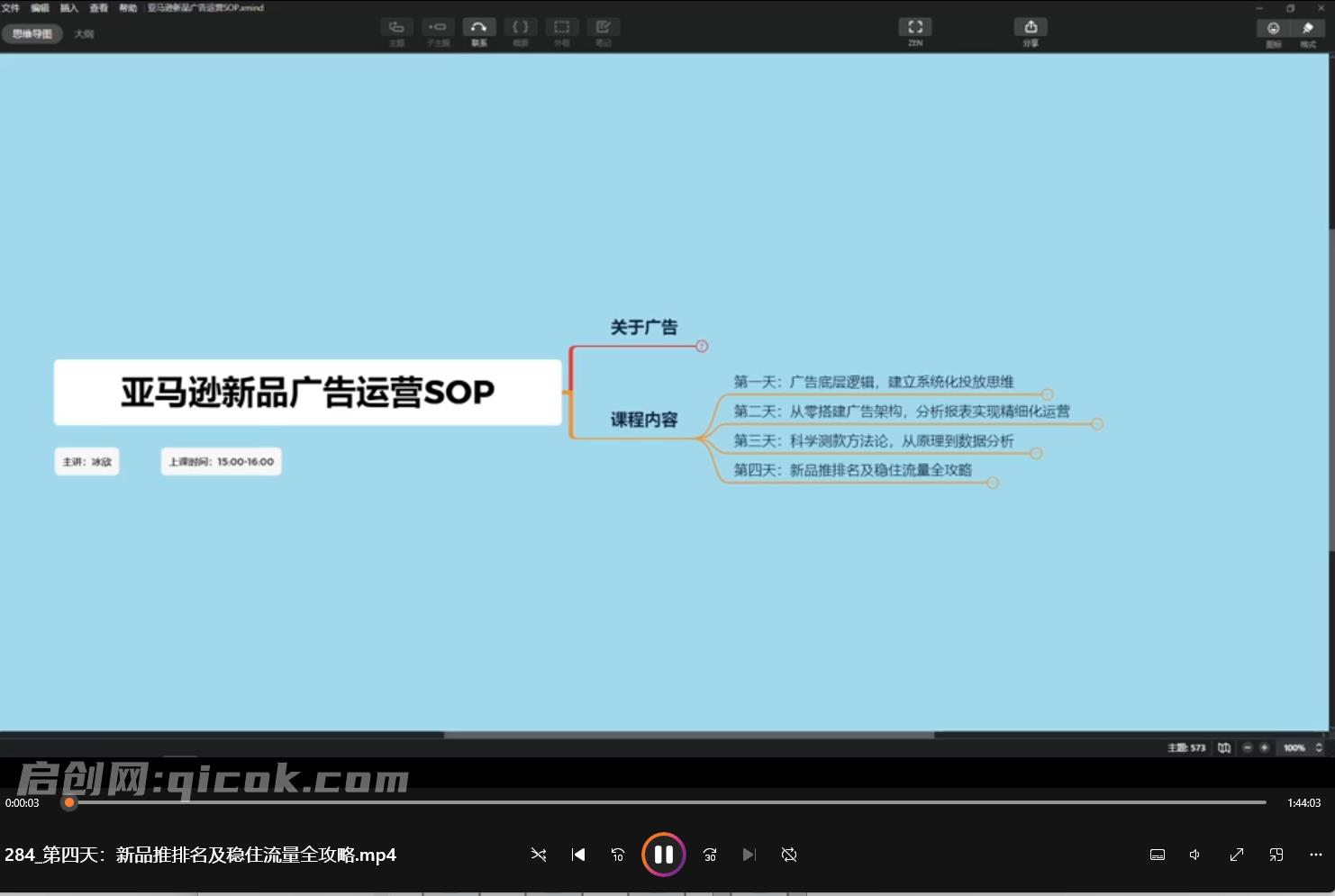Screen dimensions: 1335x896
Task: Switch to mini player view
Action: click(x=1276, y=855)
